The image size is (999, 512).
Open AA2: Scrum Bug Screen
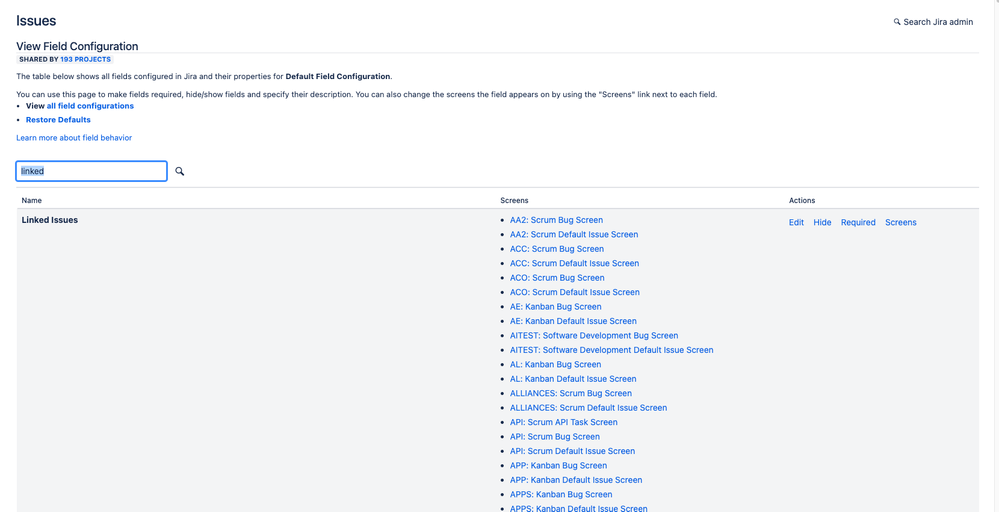[x=556, y=220]
